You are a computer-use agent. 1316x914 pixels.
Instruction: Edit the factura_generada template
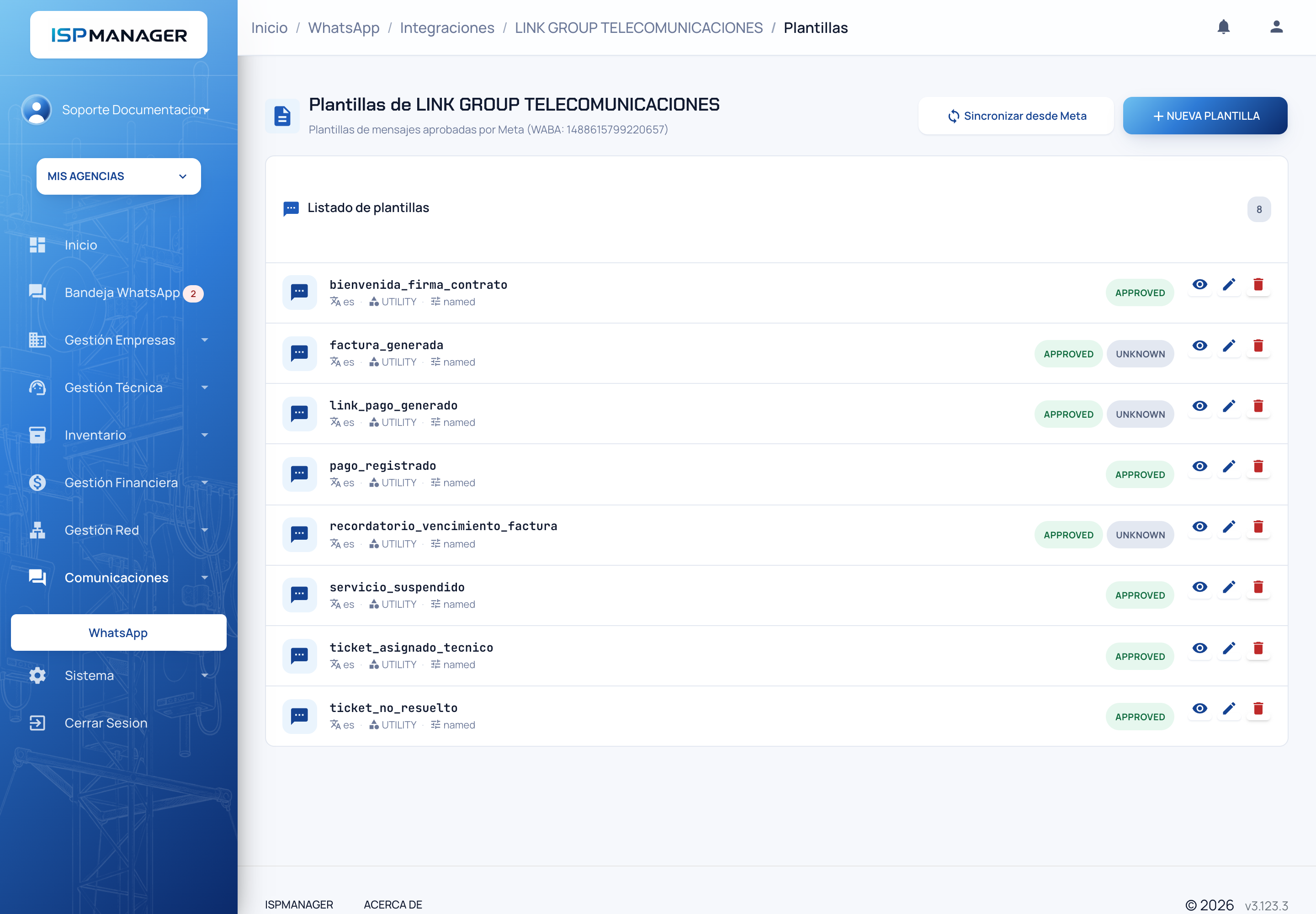[x=1229, y=346]
